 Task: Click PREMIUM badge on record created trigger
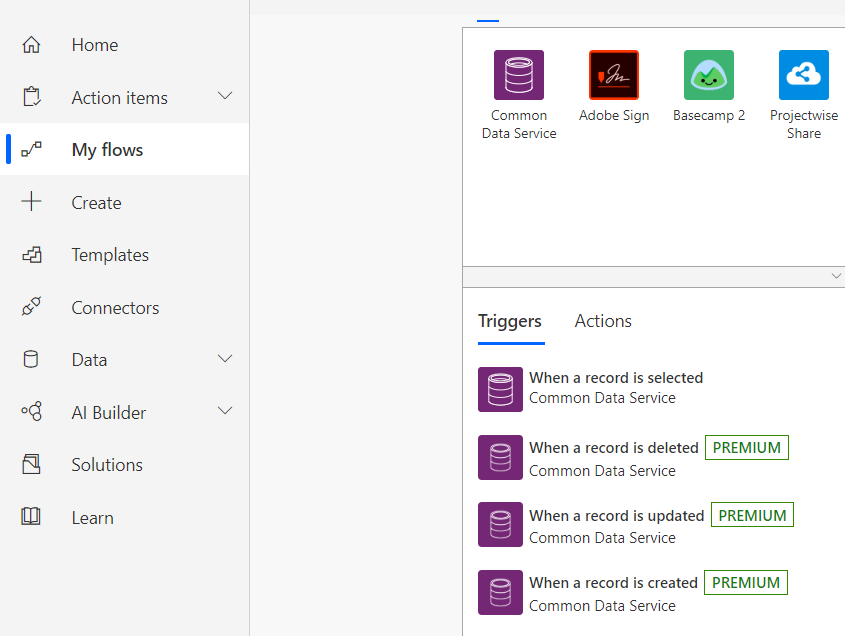pyautogui.click(x=746, y=583)
